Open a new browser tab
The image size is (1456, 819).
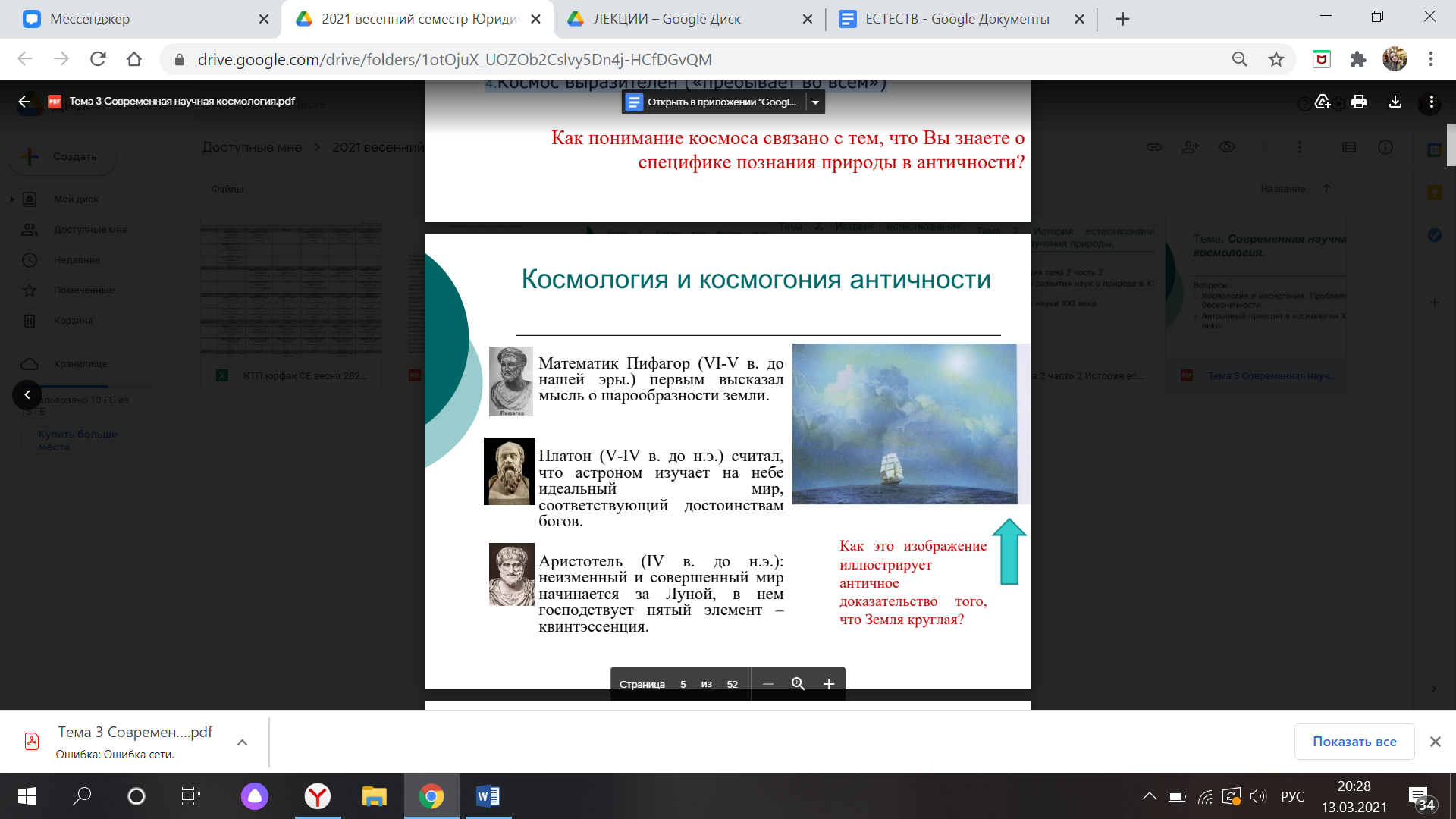tap(1123, 19)
